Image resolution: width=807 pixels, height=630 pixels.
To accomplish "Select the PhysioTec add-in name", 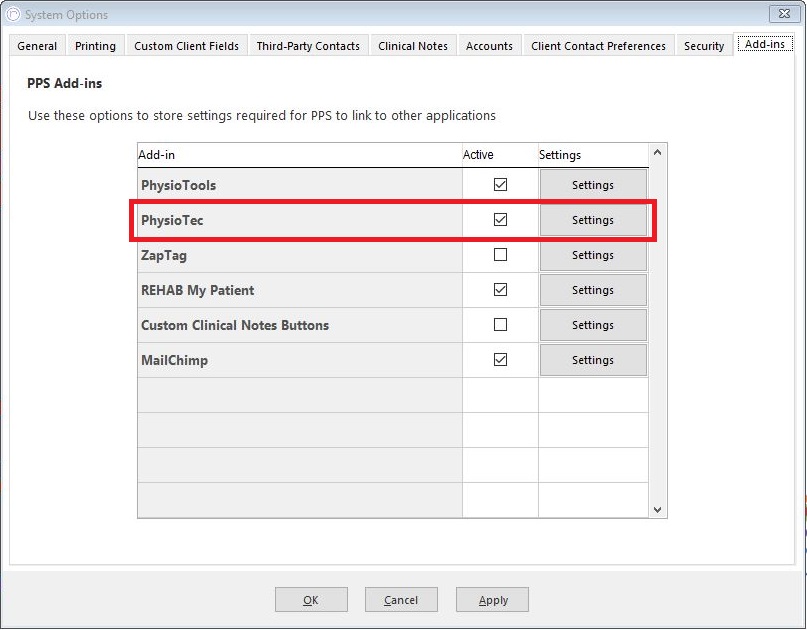I will coord(172,220).
